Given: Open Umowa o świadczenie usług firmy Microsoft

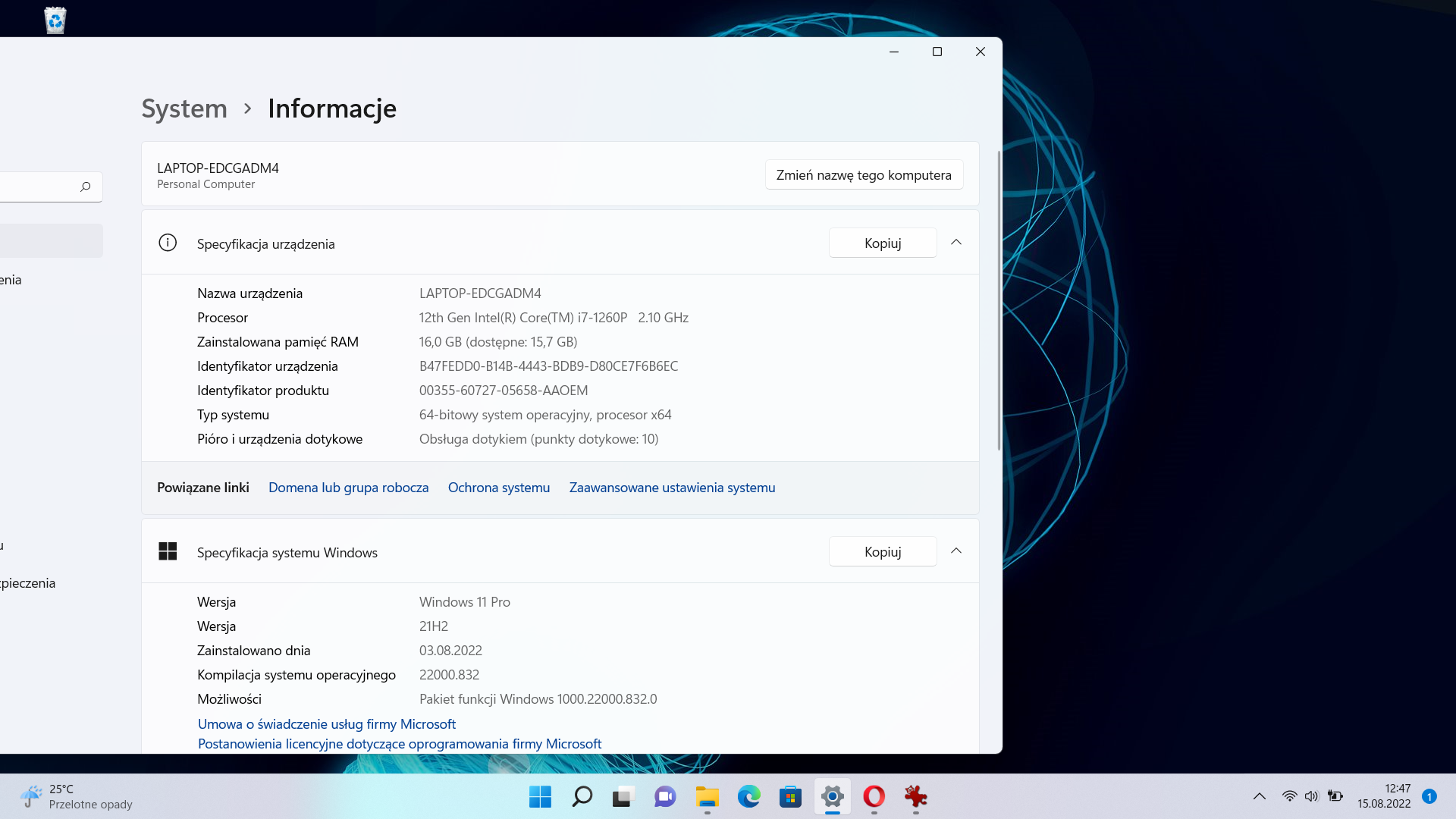Looking at the screenshot, I should click(x=327, y=724).
